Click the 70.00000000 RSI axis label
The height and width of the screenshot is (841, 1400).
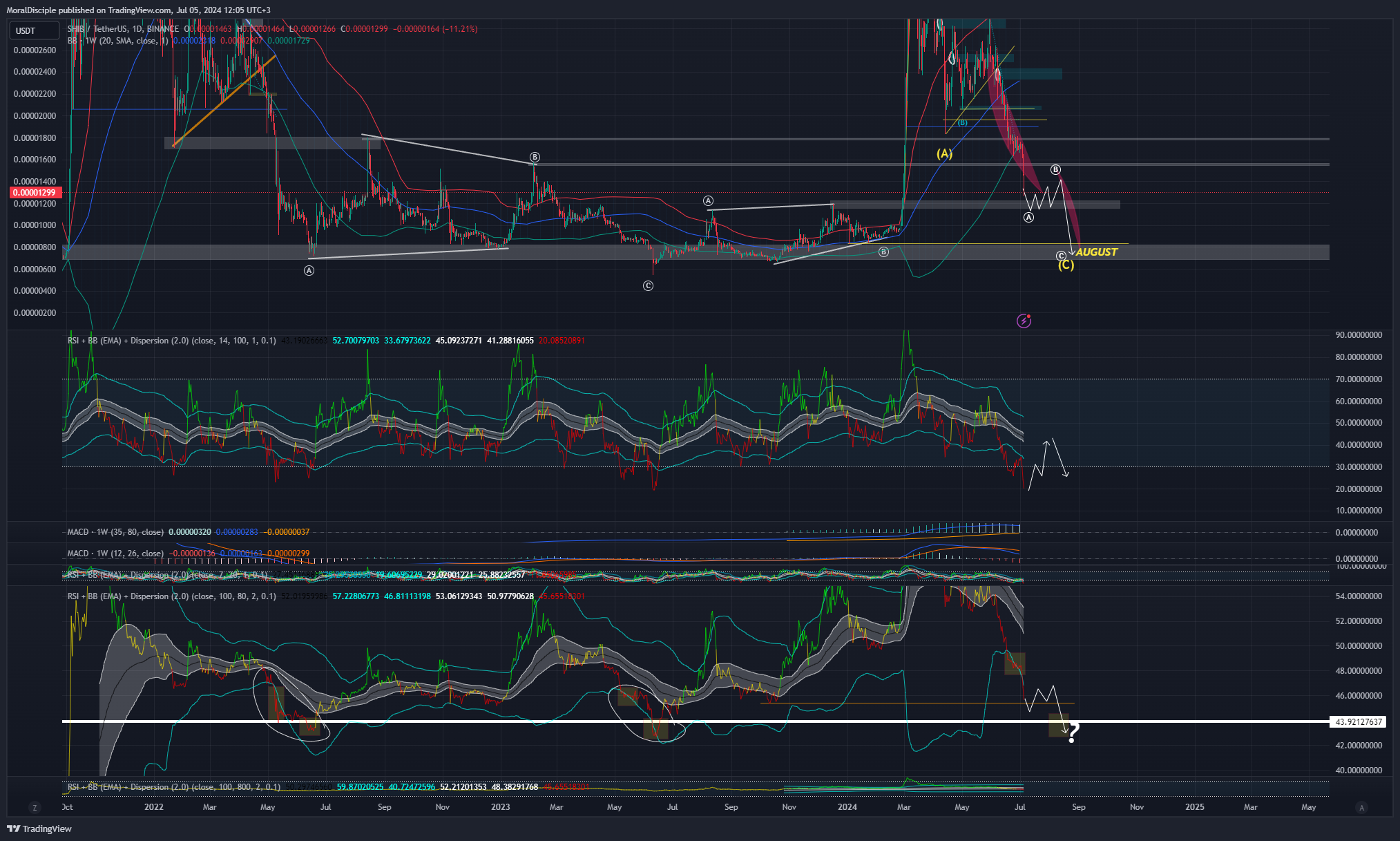pos(1359,379)
